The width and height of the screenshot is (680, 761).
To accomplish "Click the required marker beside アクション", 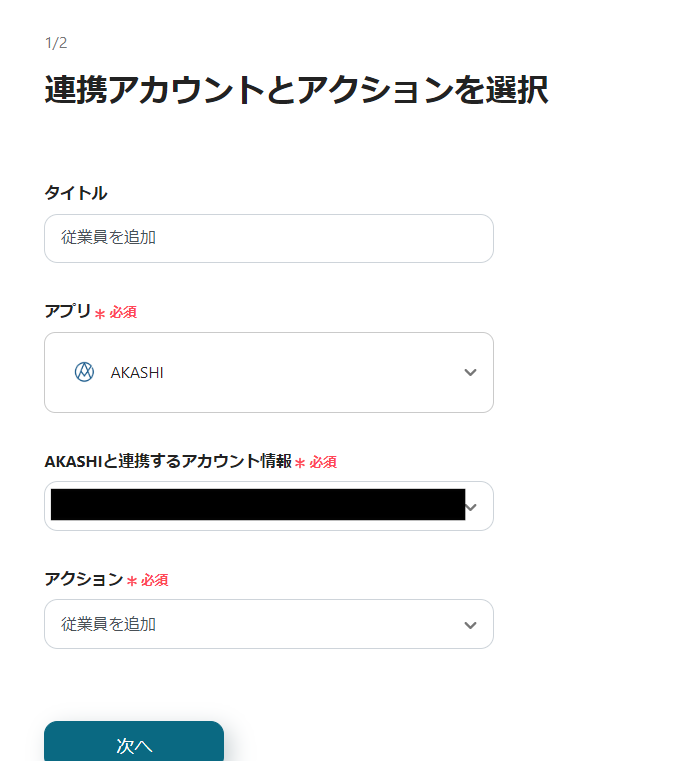I will point(147,580).
